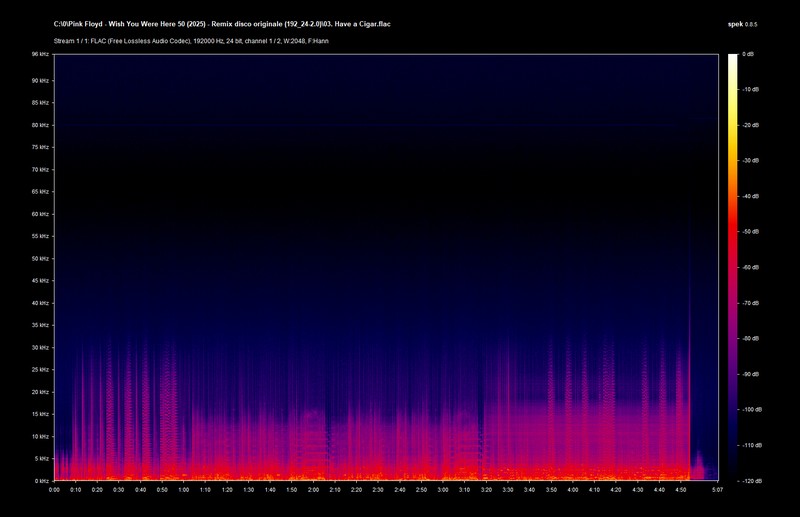Click the color gradient bar of the dB scale
The height and width of the screenshot is (517, 800).
(x=732, y=267)
